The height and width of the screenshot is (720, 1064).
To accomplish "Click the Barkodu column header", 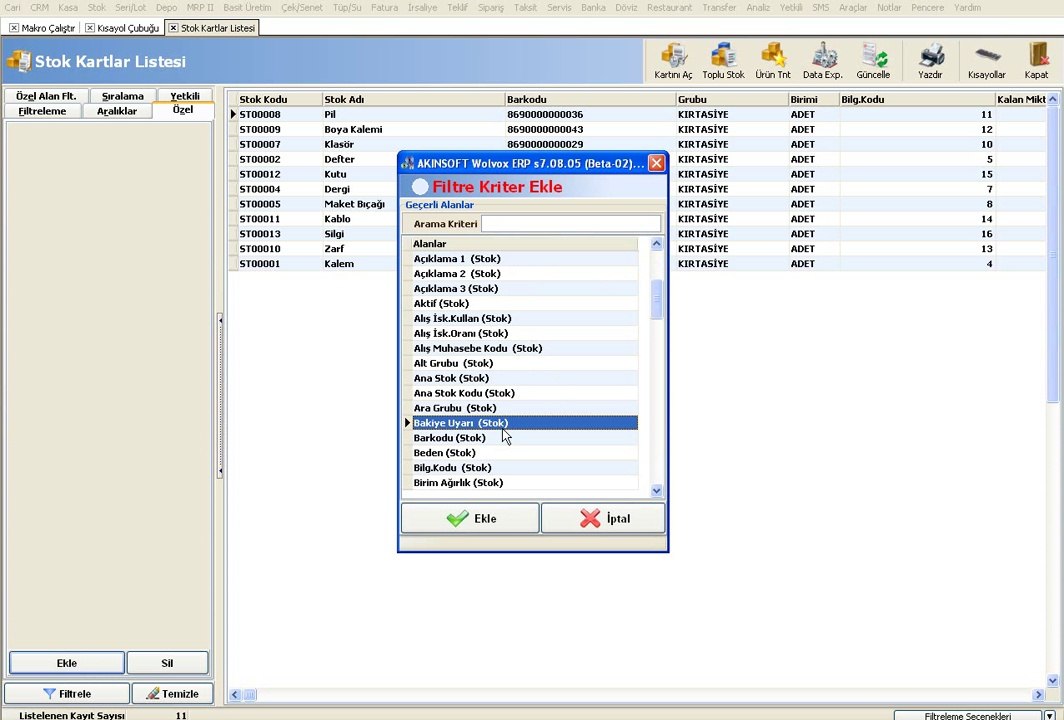I will 590,99.
